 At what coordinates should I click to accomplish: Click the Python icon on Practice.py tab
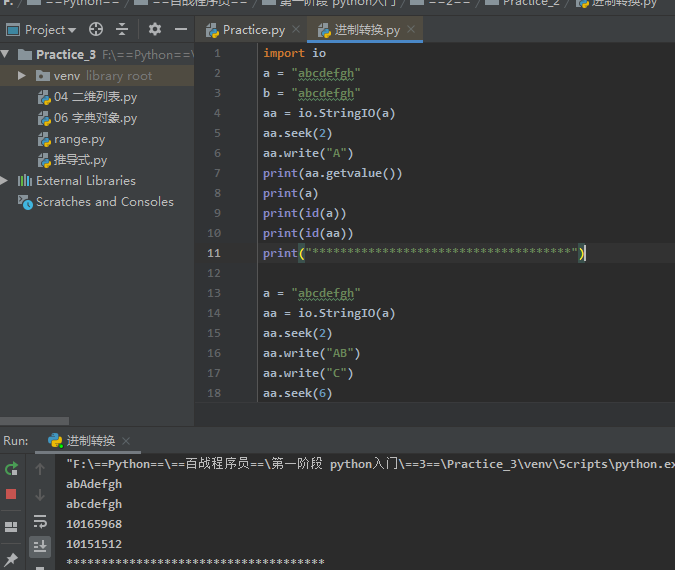pyautogui.click(x=212, y=30)
